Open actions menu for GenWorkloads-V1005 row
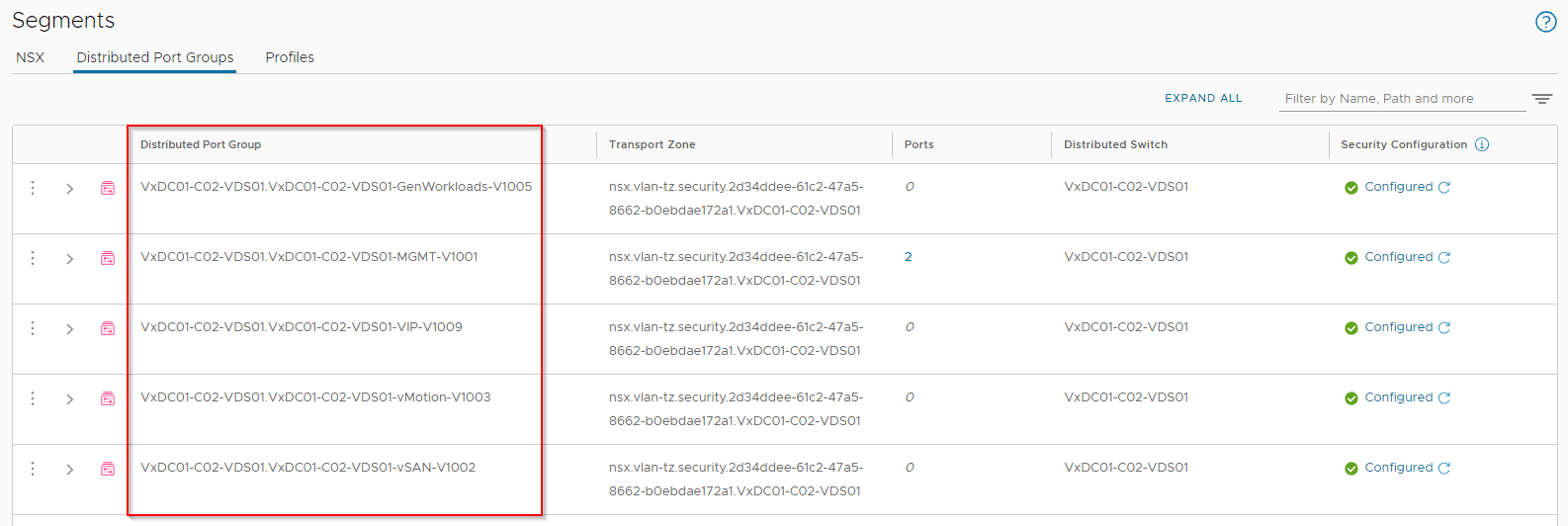This screenshot has width=1568, height=526. 33,188
